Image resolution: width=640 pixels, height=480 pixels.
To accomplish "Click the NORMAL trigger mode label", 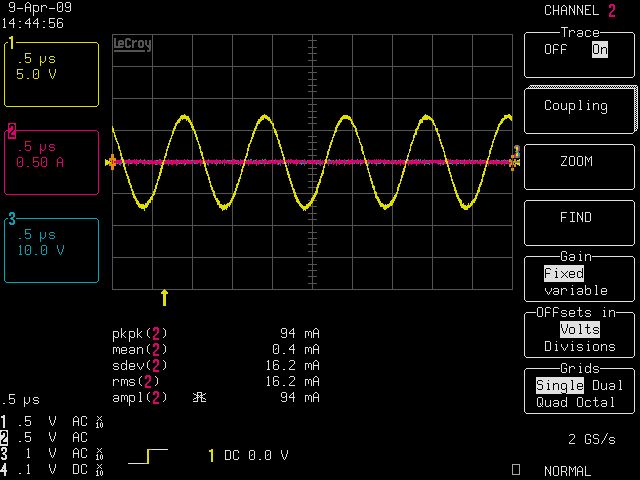I will (567, 471).
